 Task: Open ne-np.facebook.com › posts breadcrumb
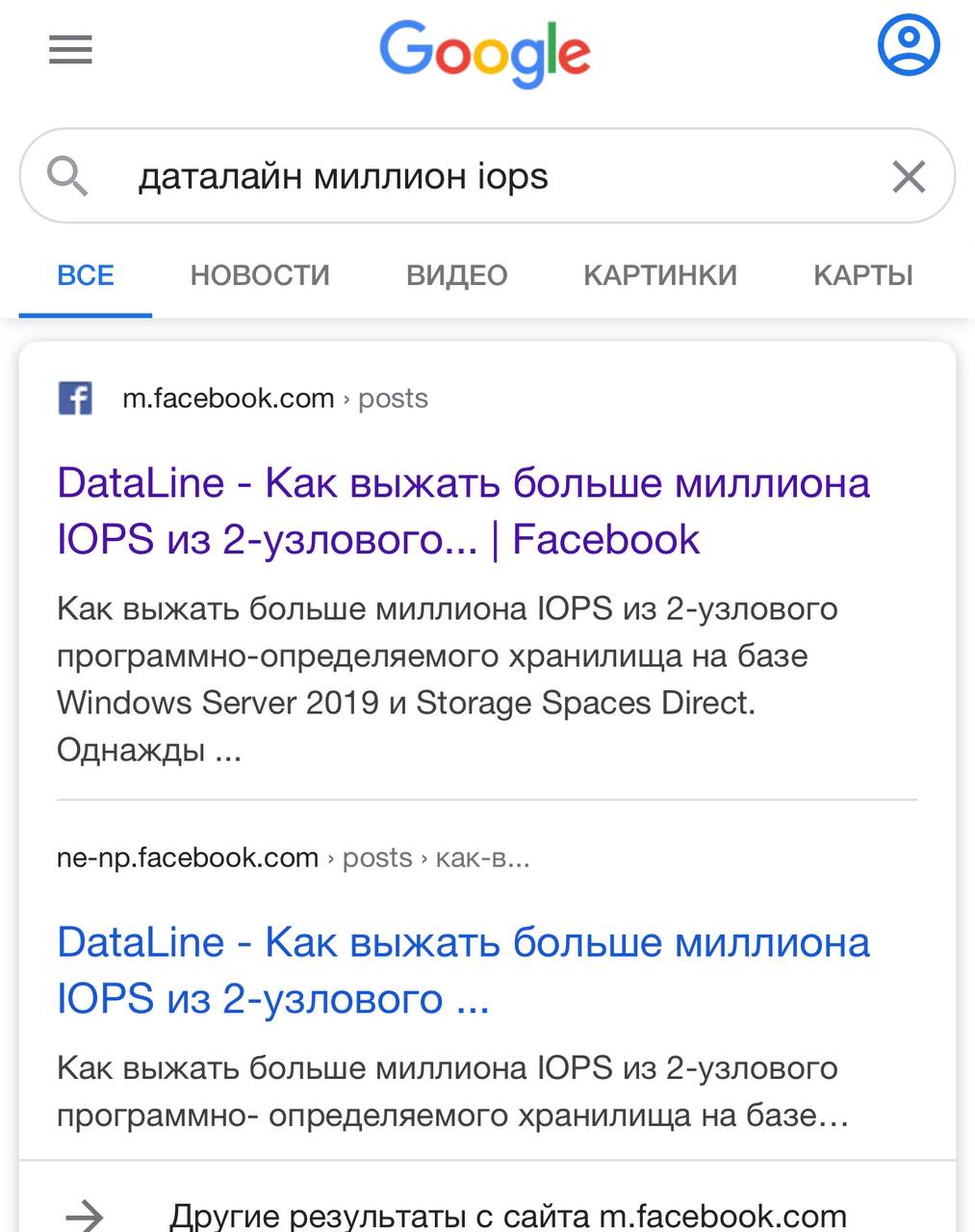(294, 858)
